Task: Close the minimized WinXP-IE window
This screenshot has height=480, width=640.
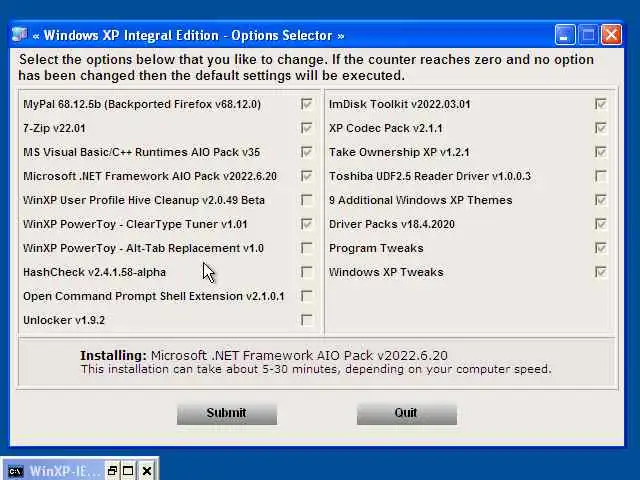Action: point(147,471)
